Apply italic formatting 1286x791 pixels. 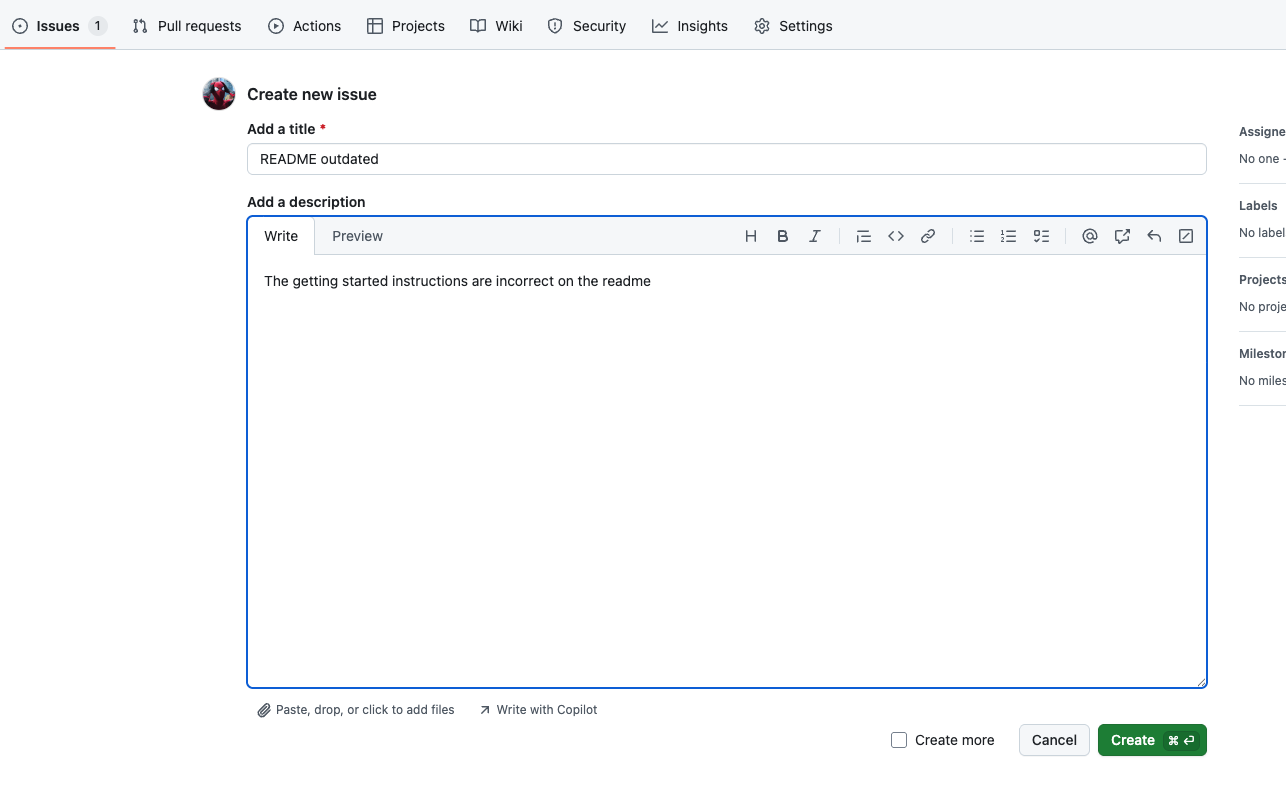click(x=815, y=236)
